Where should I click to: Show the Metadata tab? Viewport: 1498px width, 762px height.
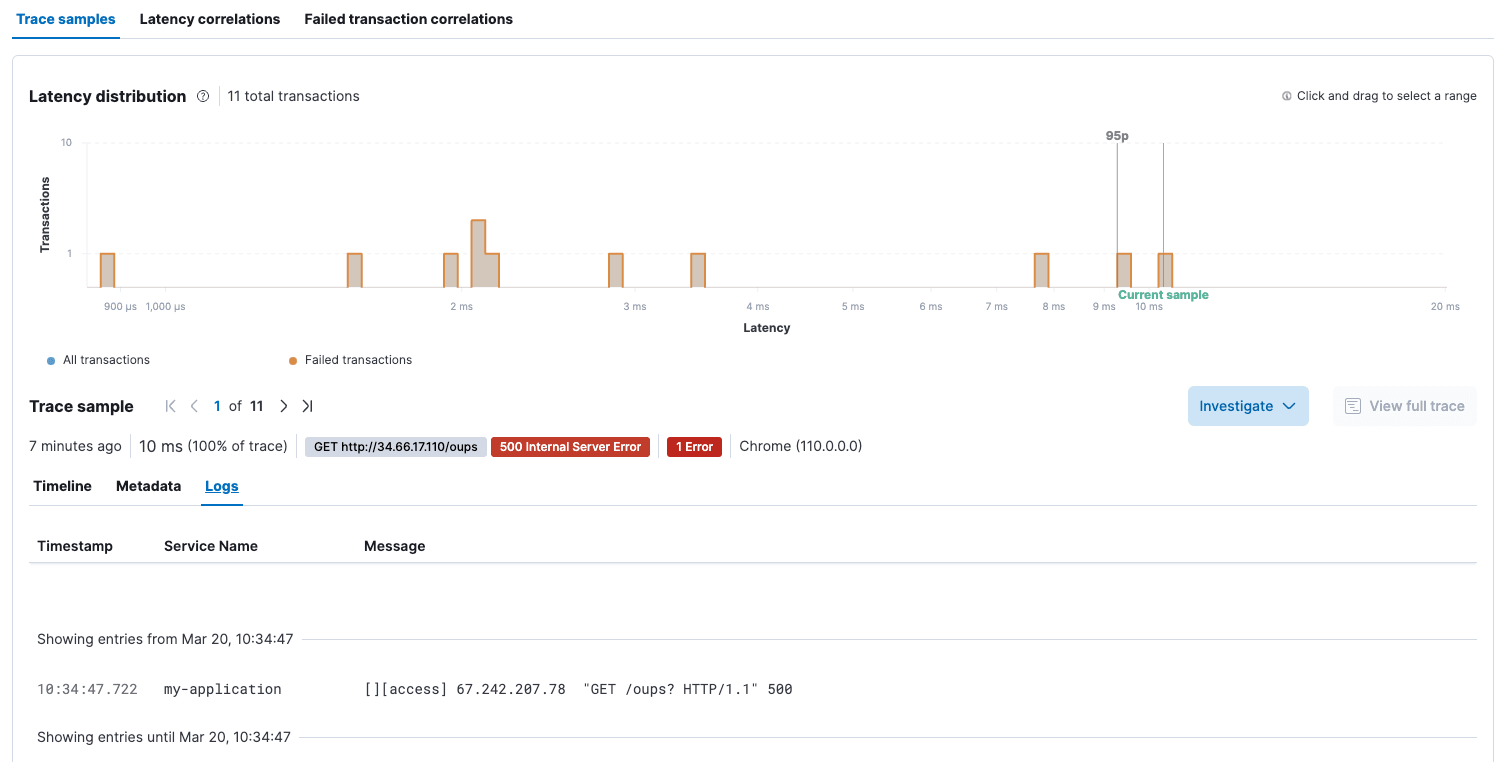pyautogui.click(x=148, y=486)
